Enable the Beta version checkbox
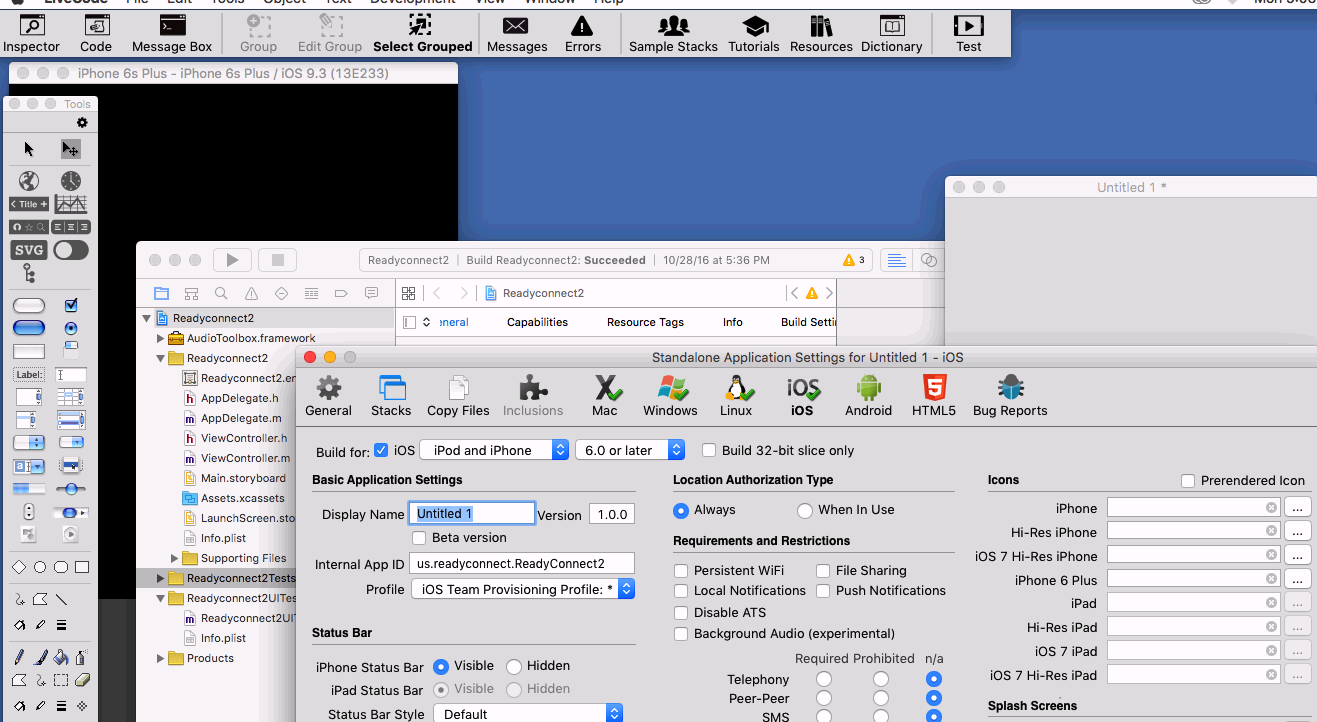Image resolution: width=1317 pixels, height=722 pixels. [420, 538]
